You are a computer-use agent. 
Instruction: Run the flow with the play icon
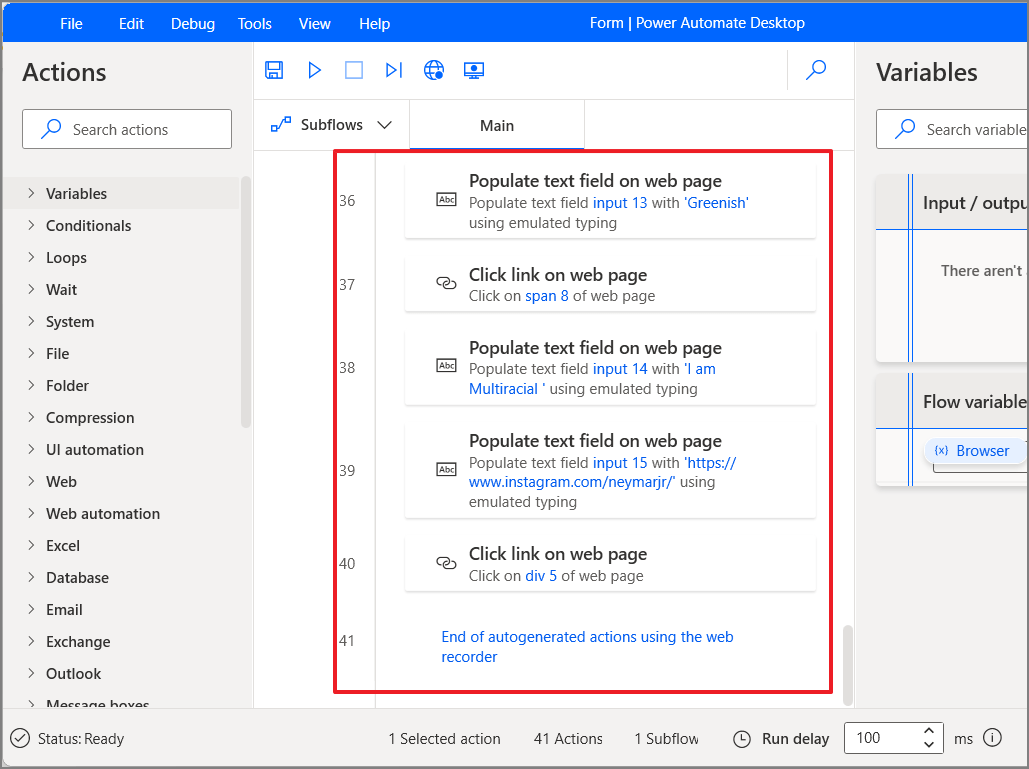coord(314,70)
